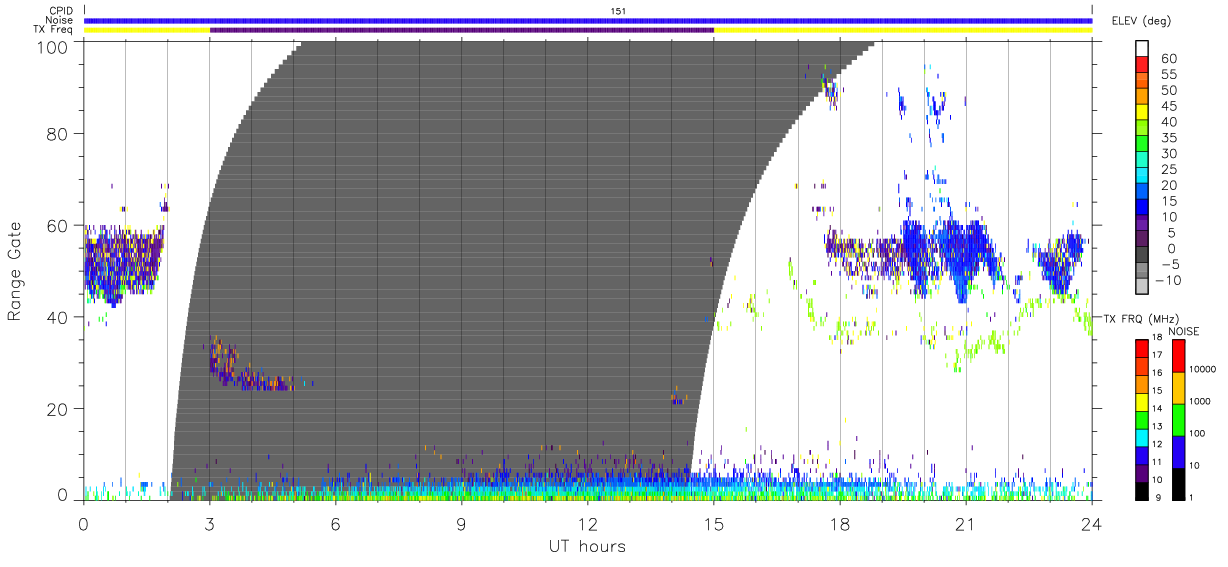This screenshot has width=1228, height=567.
Task: Click the '30' label on ELEV legend
Action: coord(1169,154)
